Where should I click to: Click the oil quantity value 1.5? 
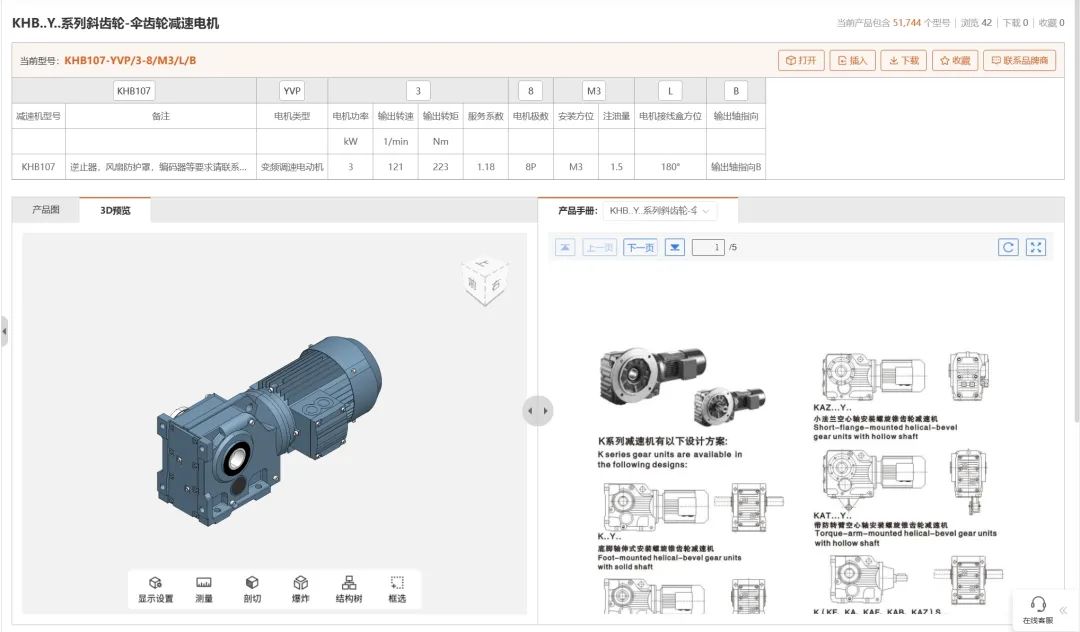tap(616, 167)
